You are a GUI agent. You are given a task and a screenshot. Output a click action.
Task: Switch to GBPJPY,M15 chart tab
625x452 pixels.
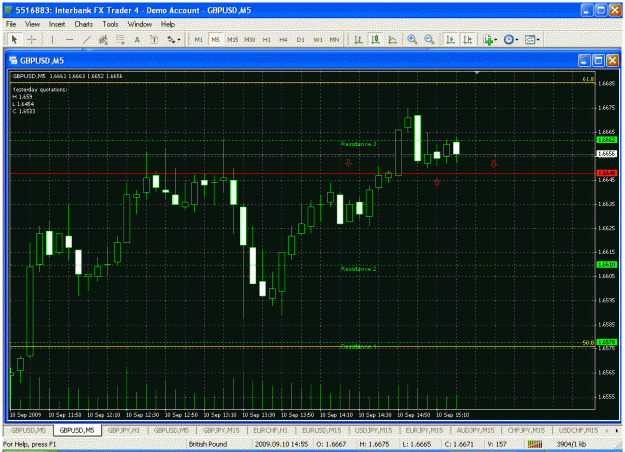coord(221,430)
